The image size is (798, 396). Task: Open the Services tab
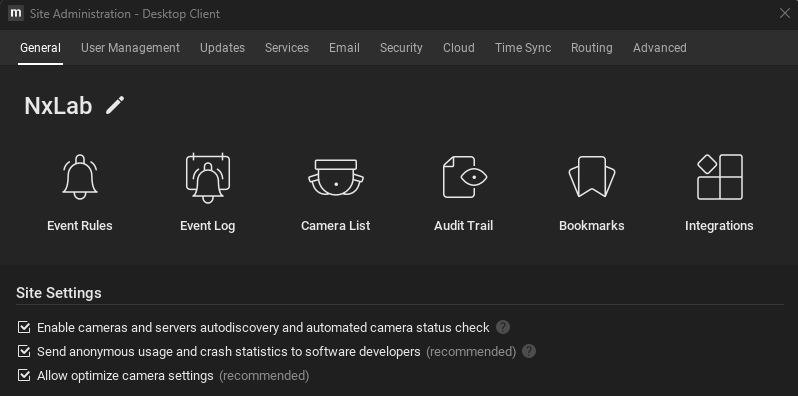point(287,48)
